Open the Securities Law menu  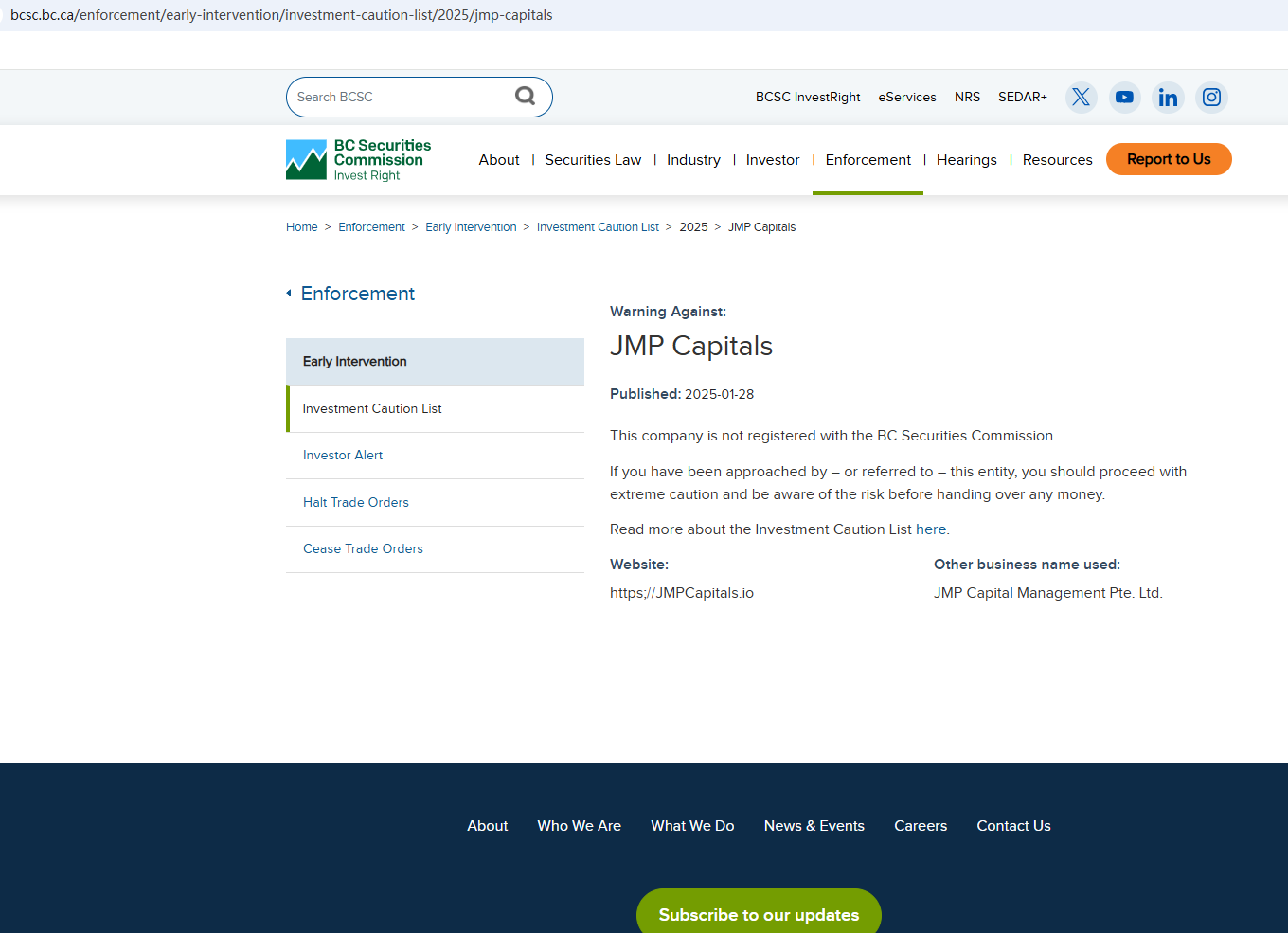593,160
